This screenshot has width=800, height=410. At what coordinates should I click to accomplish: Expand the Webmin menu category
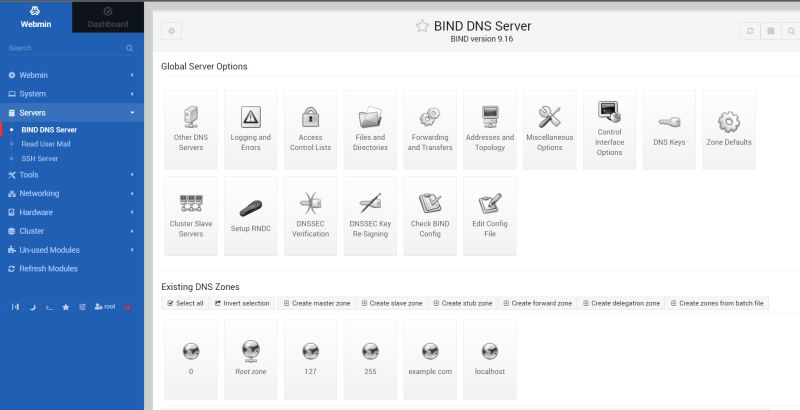(72, 75)
